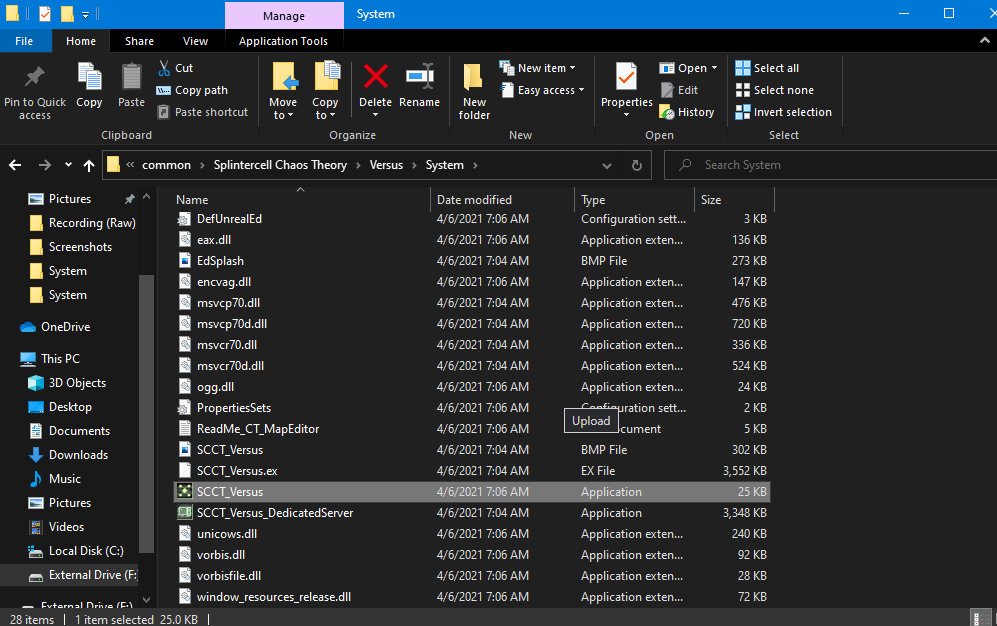Click the History icon
This screenshot has height=626, width=997.
(x=666, y=112)
